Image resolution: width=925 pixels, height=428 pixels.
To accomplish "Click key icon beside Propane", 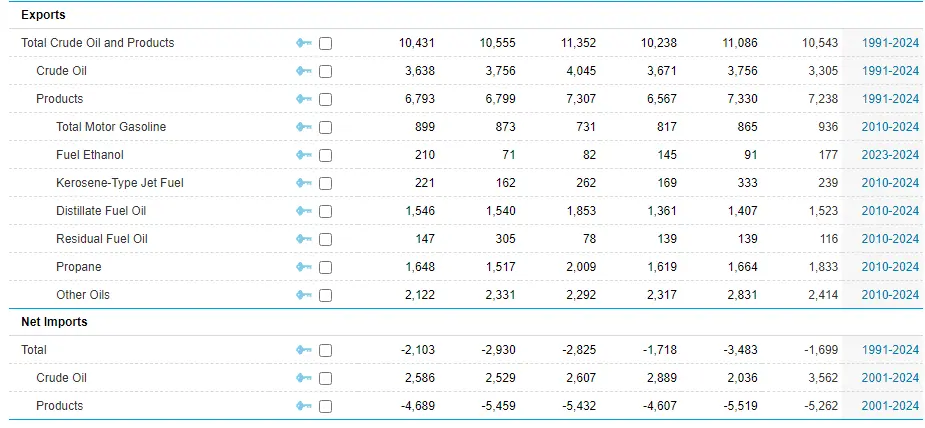I will click(x=304, y=267).
